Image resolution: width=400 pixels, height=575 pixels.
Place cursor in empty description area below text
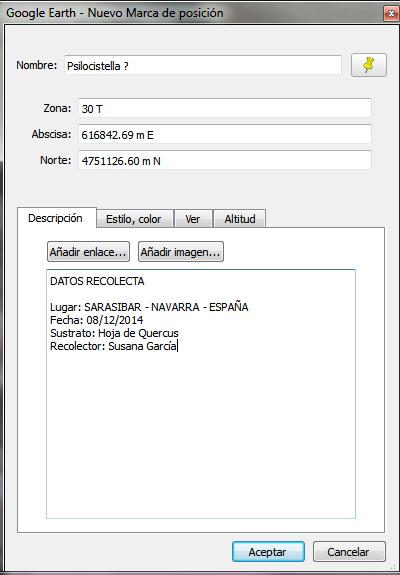tap(201, 433)
